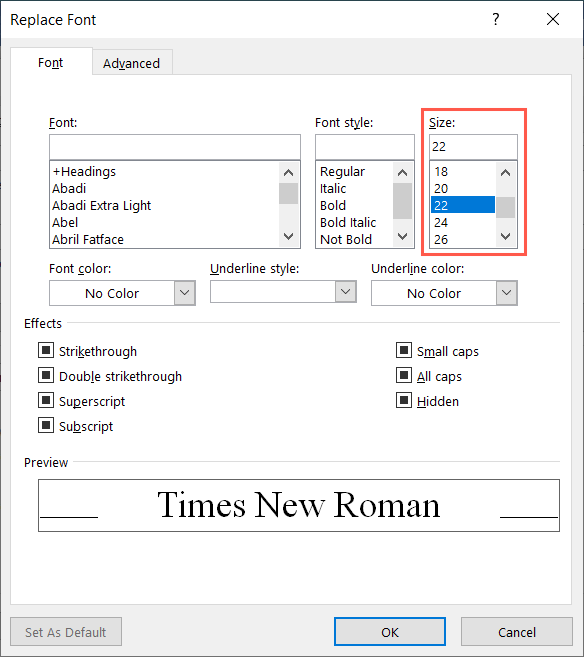Click size list scroll up arrow
The width and height of the screenshot is (584, 657).
click(506, 172)
